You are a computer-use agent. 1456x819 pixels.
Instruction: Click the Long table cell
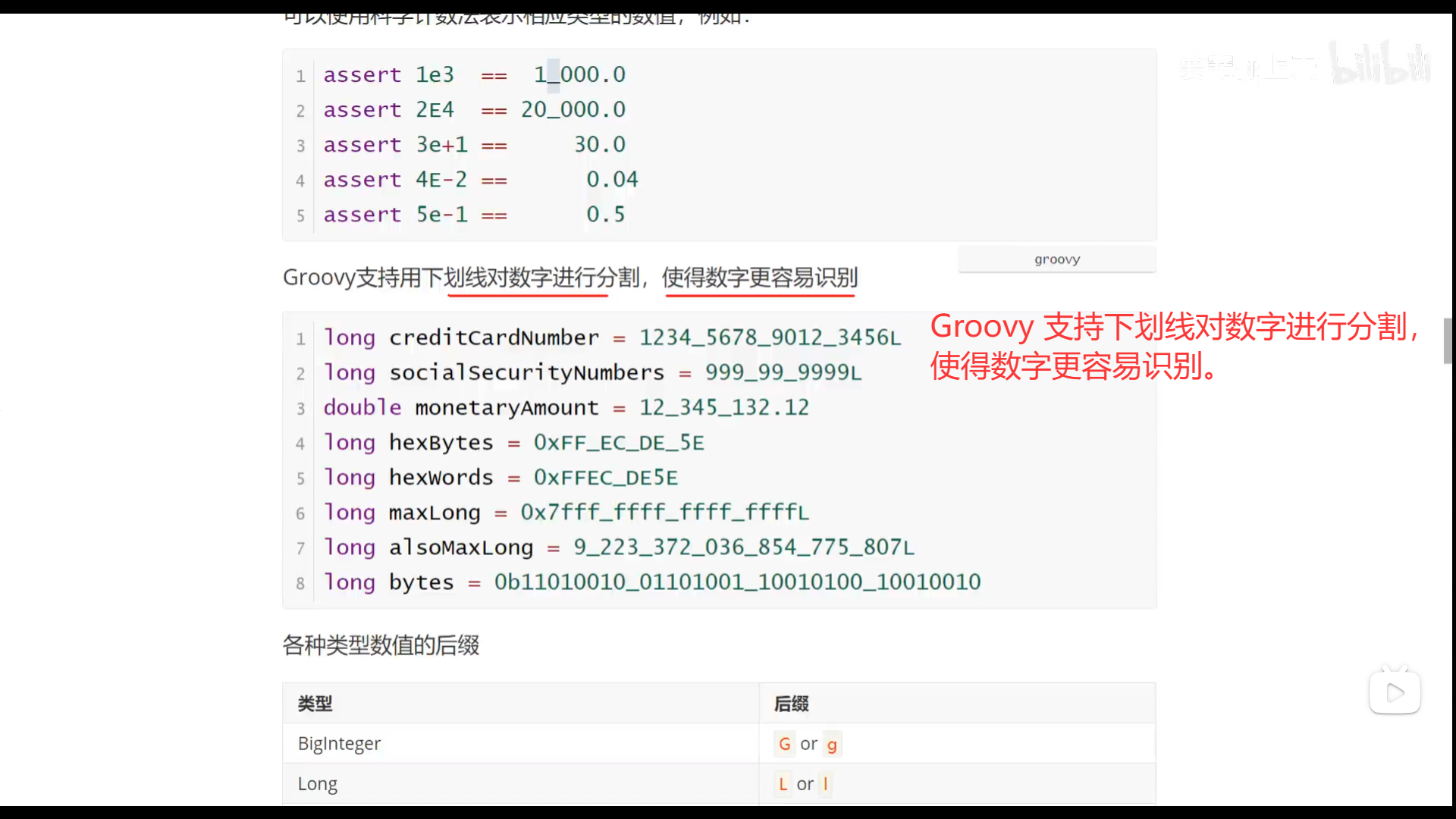click(x=317, y=784)
